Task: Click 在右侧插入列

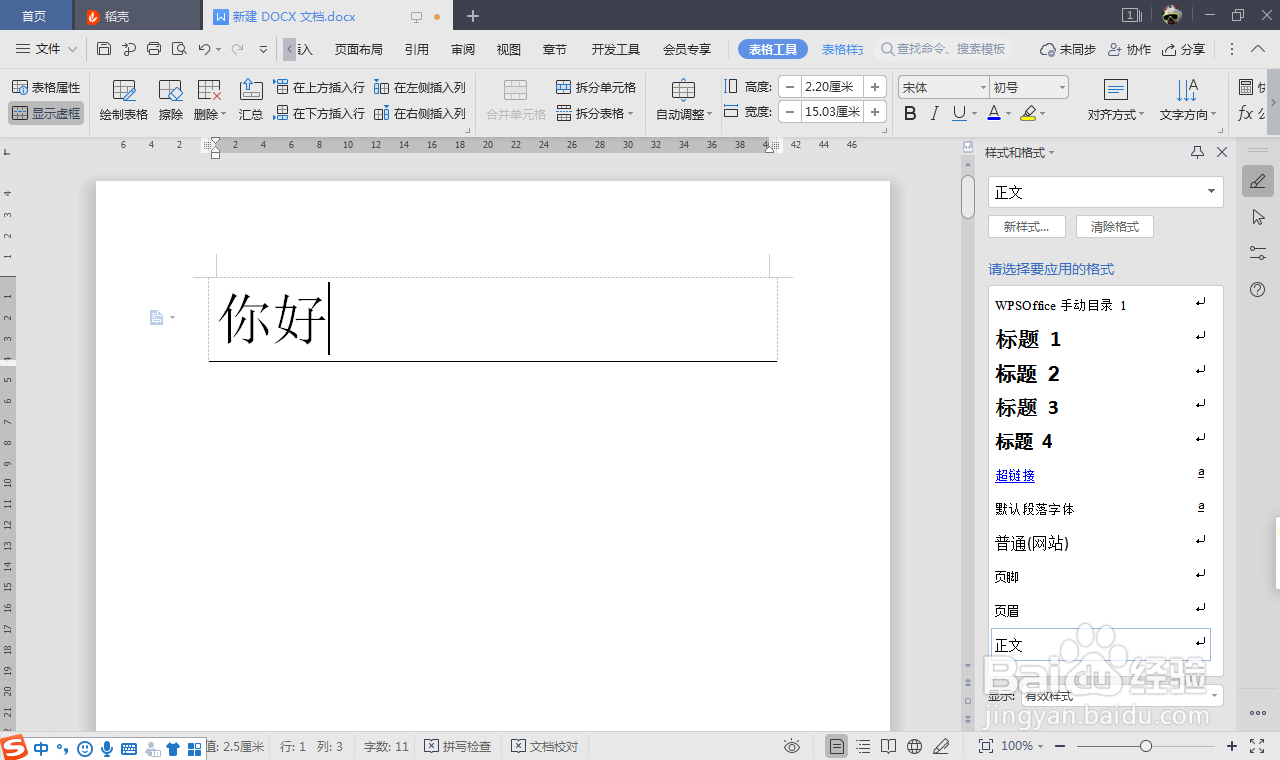Action: click(420, 113)
